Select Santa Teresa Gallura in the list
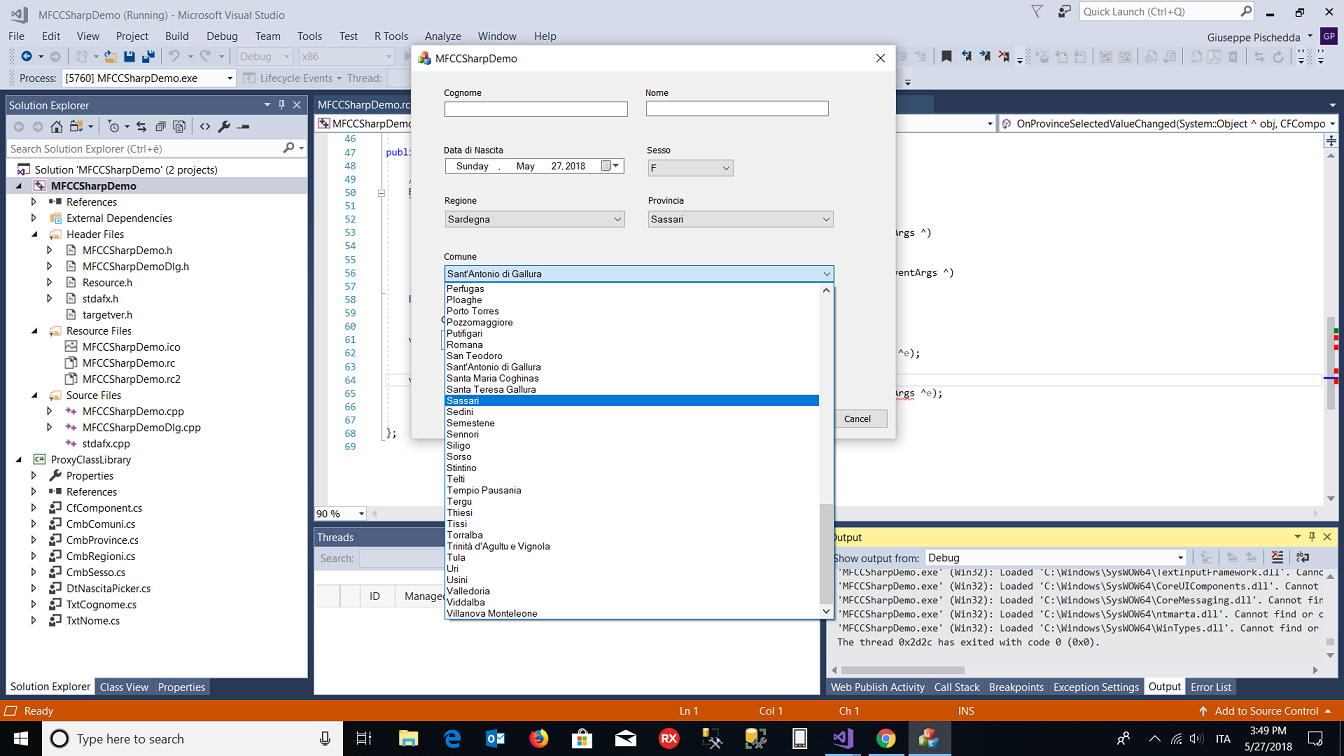Image resolution: width=1344 pixels, height=756 pixels. coord(632,389)
